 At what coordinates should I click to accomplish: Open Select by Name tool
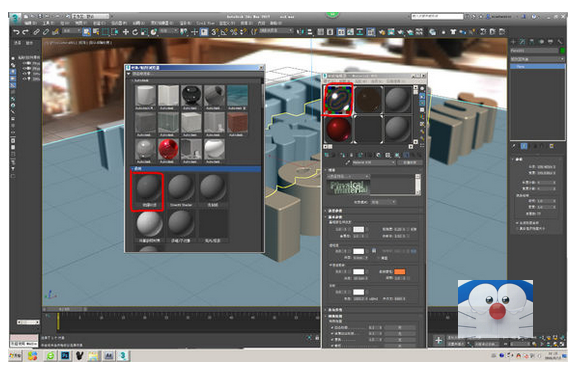point(96,32)
